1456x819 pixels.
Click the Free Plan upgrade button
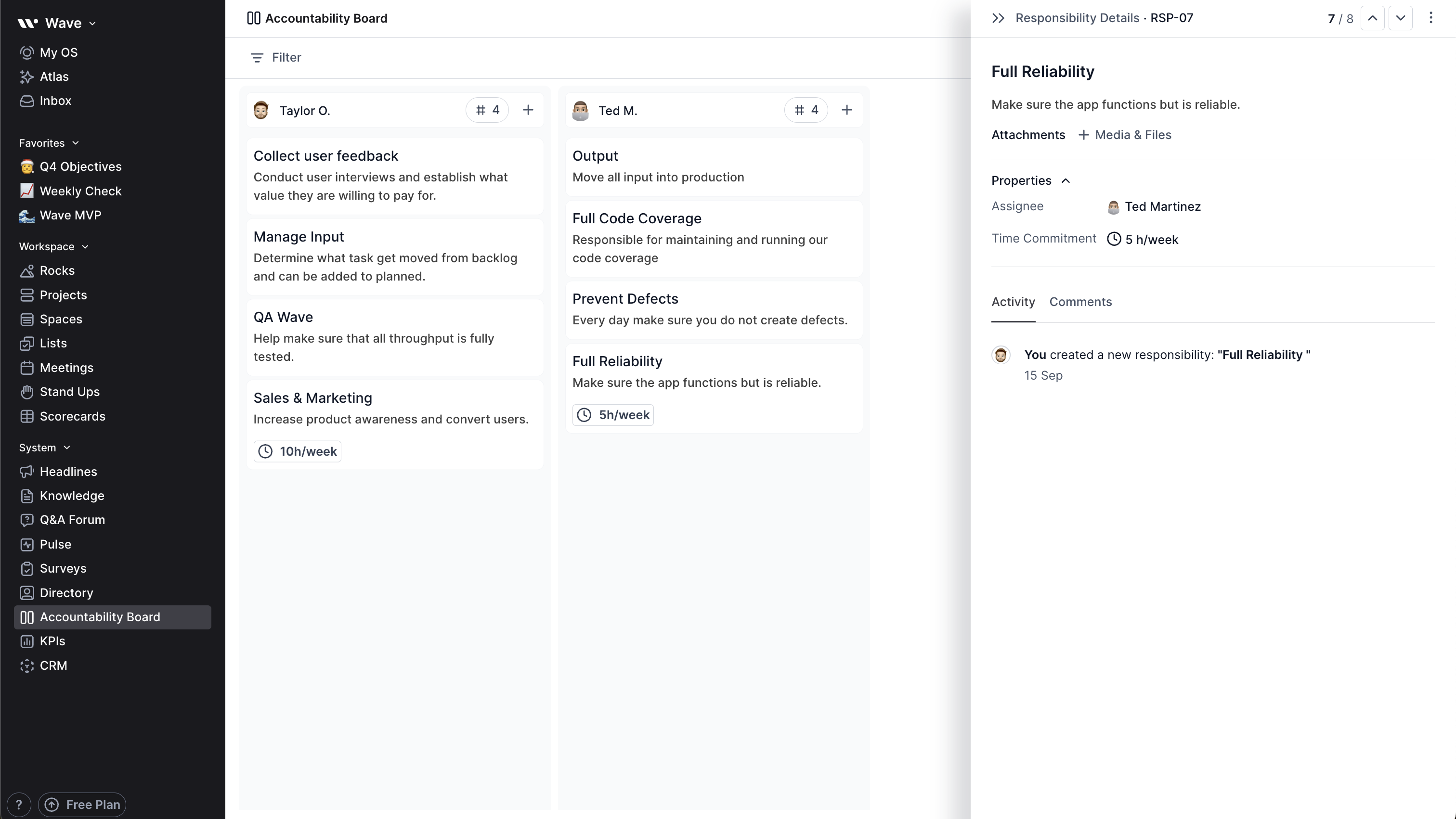pyautogui.click(x=82, y=804)
